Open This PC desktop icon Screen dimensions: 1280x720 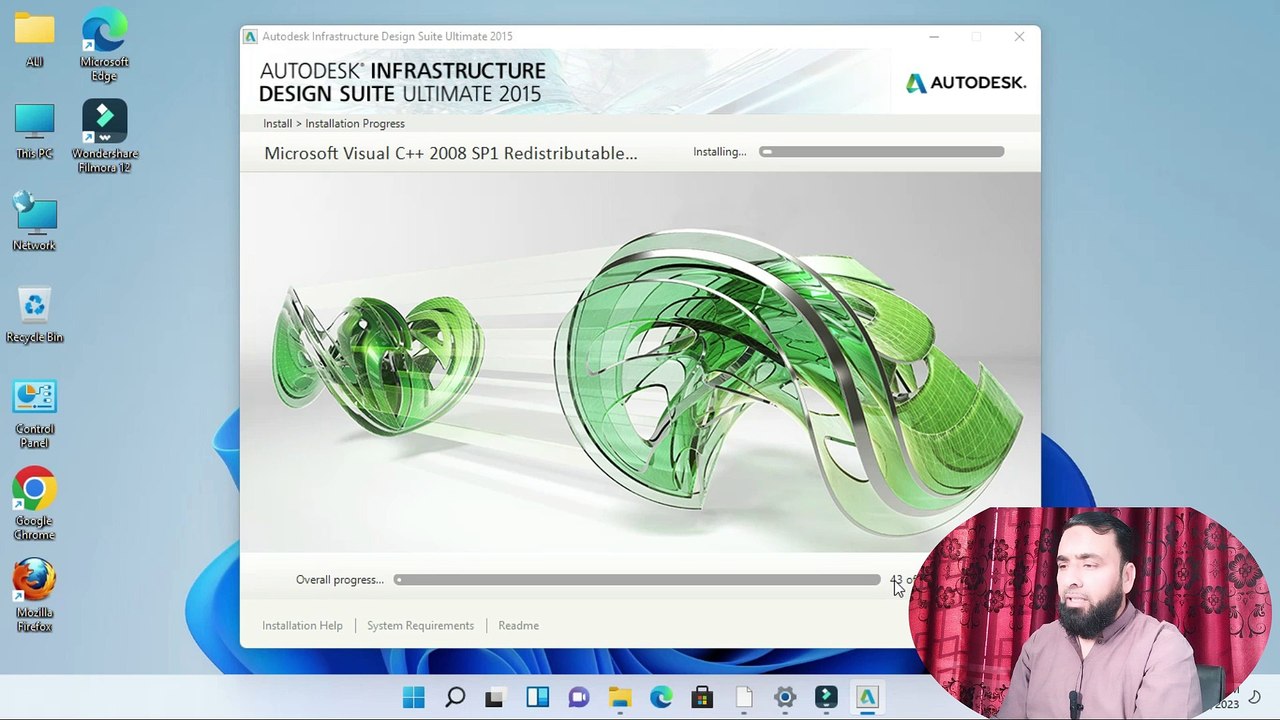34,130
